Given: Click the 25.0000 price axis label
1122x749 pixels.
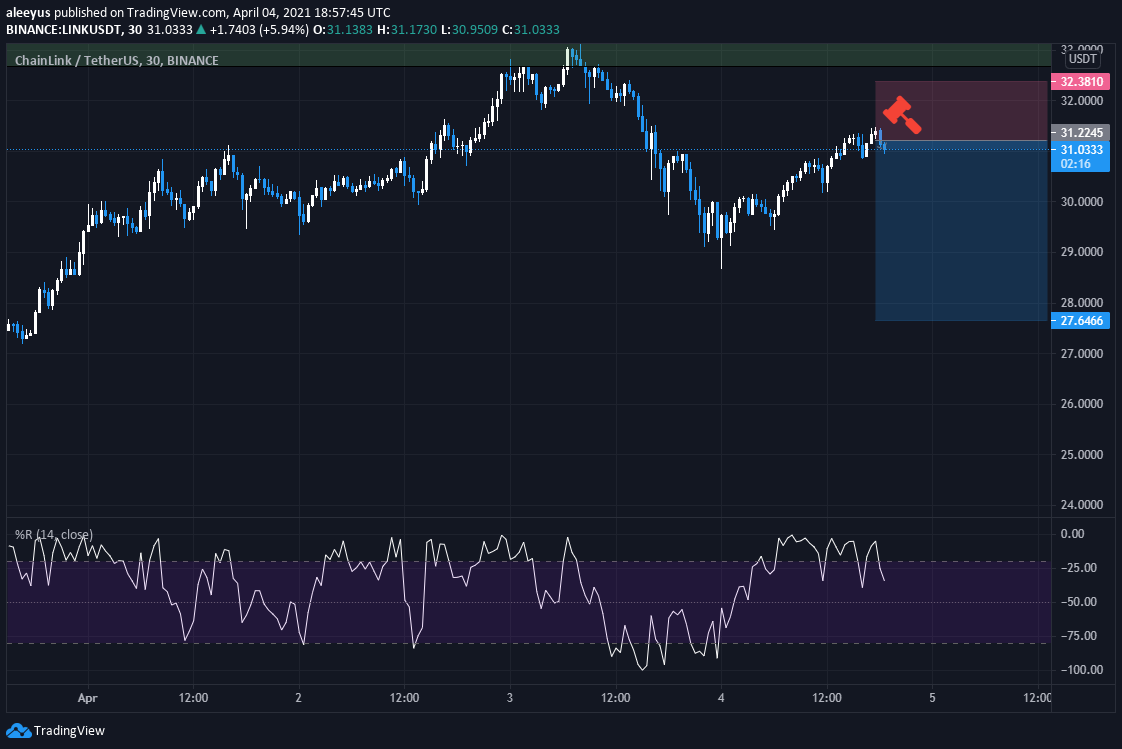Looking at the screenshot, I should (1081, 454).
